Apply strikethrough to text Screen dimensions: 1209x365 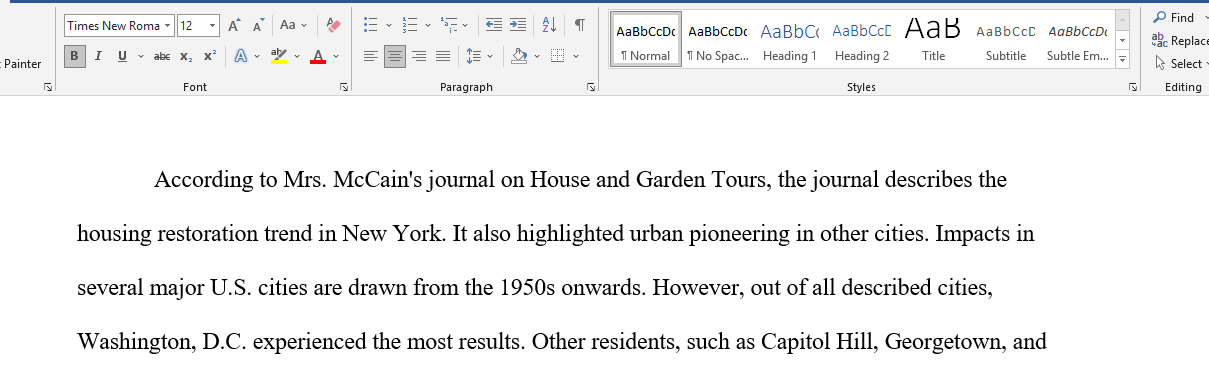coord(162,56)
